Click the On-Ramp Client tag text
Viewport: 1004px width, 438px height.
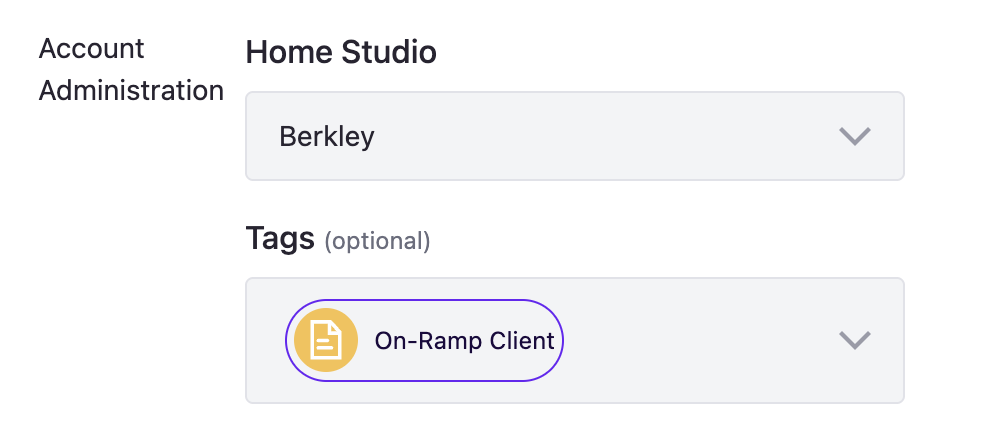pos(464,341)
